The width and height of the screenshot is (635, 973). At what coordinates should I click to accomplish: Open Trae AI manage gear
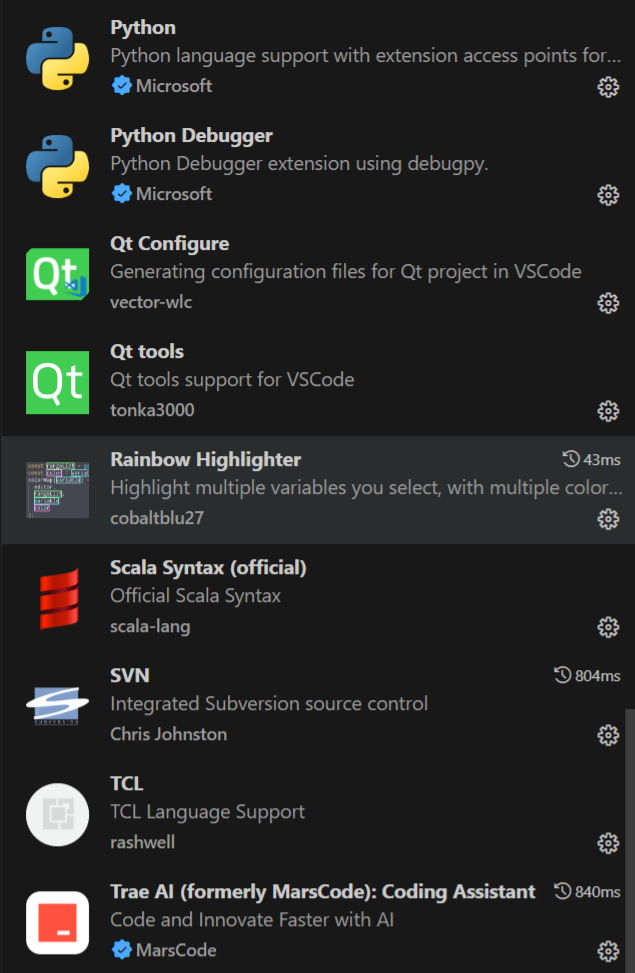pos(608,951)
